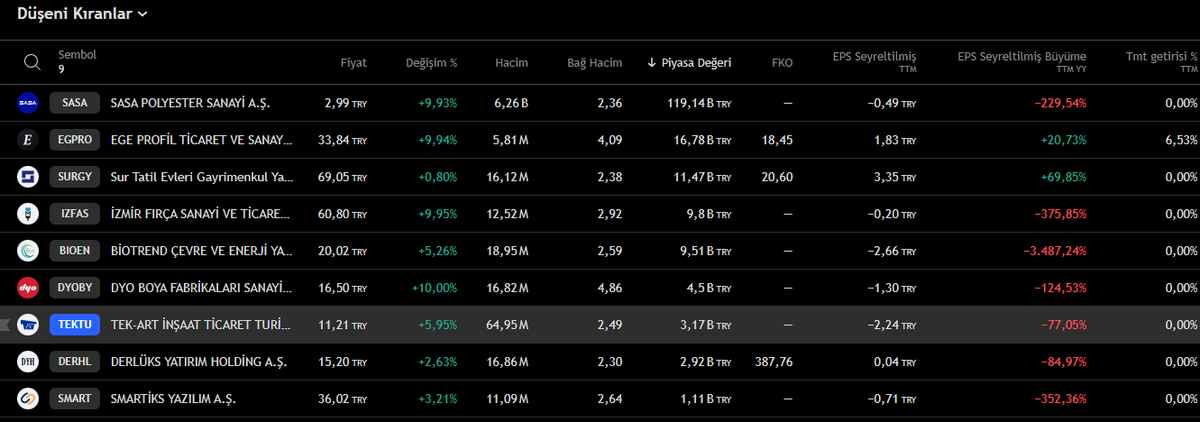Image resolution: width=1200 pixels, height=422 pixels.
Task: Sort by Tmt getirisi % column header
Action: [1161, 62]
